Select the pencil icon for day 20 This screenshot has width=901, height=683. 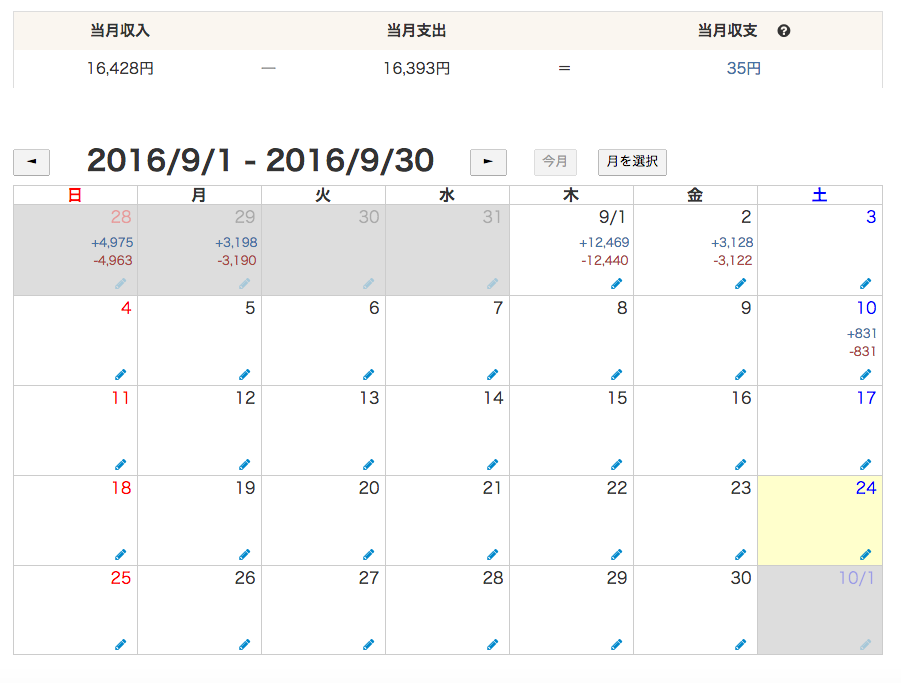[x=369, y=554]
